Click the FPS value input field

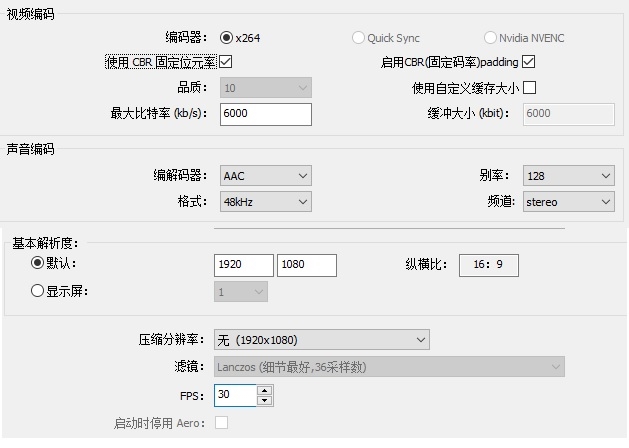tap(235, 395)
